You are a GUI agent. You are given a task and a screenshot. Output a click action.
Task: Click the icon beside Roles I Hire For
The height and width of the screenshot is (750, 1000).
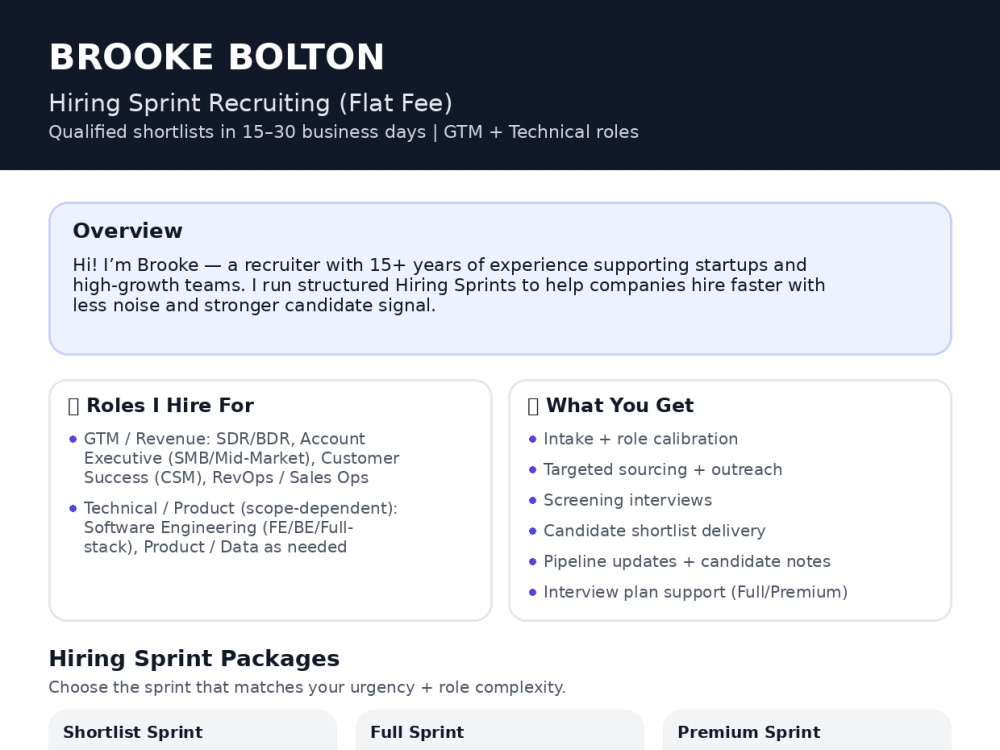click(x=73, y=406)
